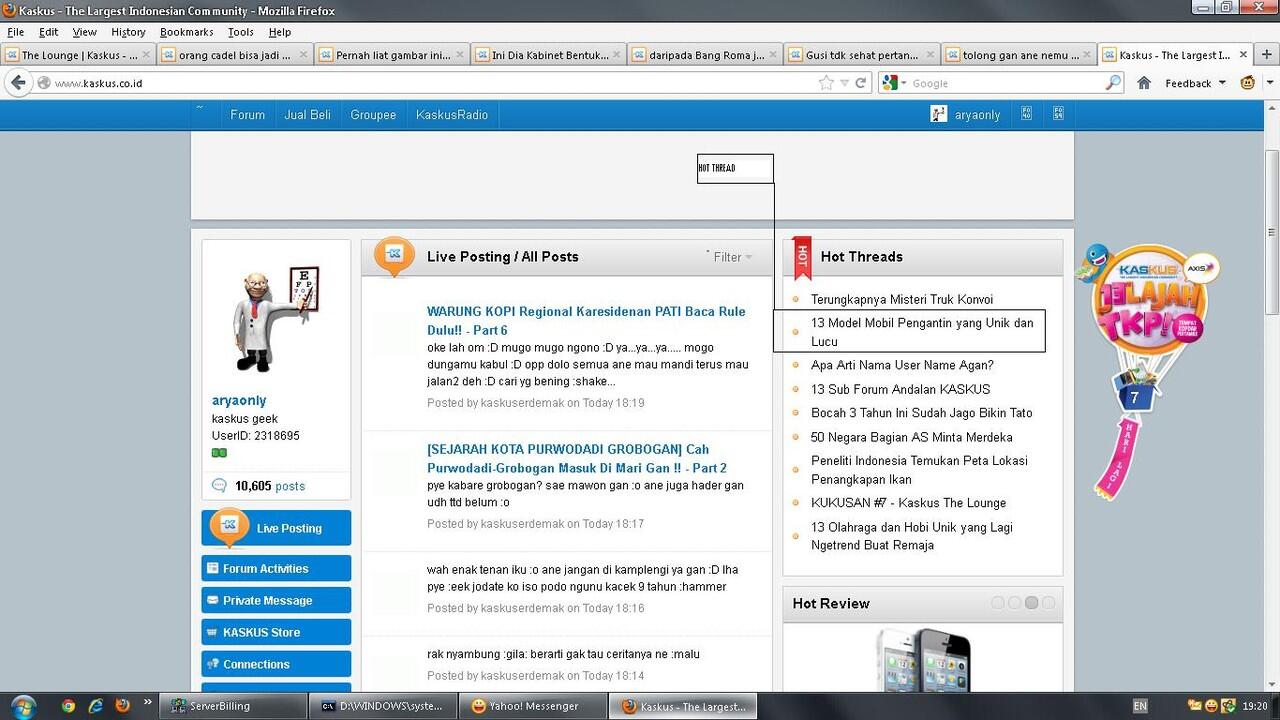The height and width of the screenshot is (720, 1280).
Task: Click the blue Live Posting sidebar button
Action: [x=276, y=528]
